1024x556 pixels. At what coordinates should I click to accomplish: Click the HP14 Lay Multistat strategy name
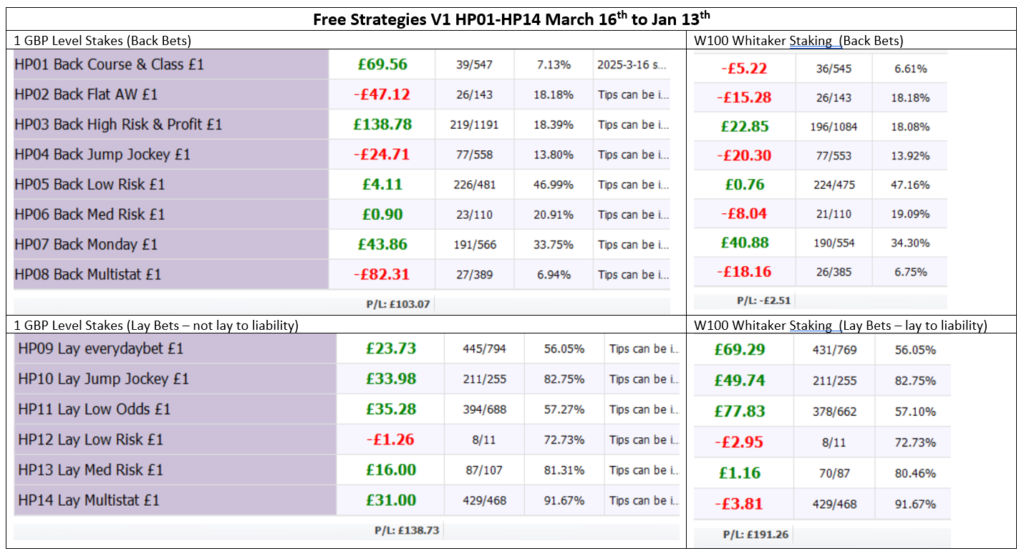pos(88,499)
